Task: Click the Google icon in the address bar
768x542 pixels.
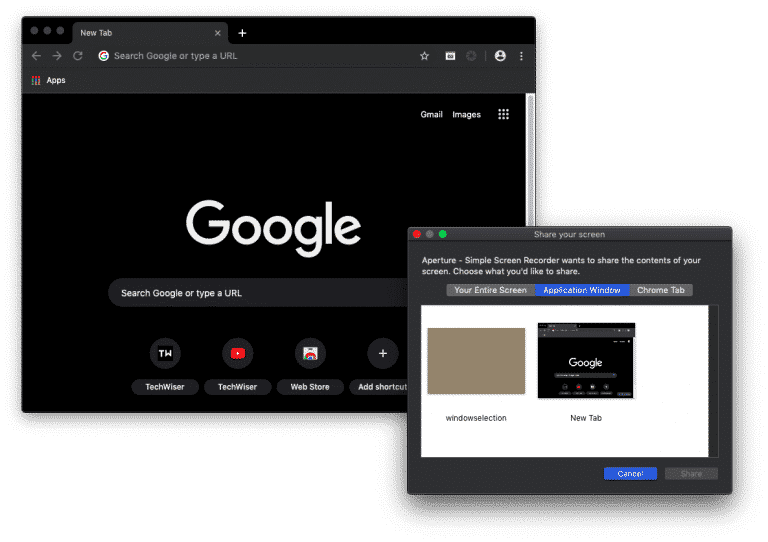Action: (103, 56)
